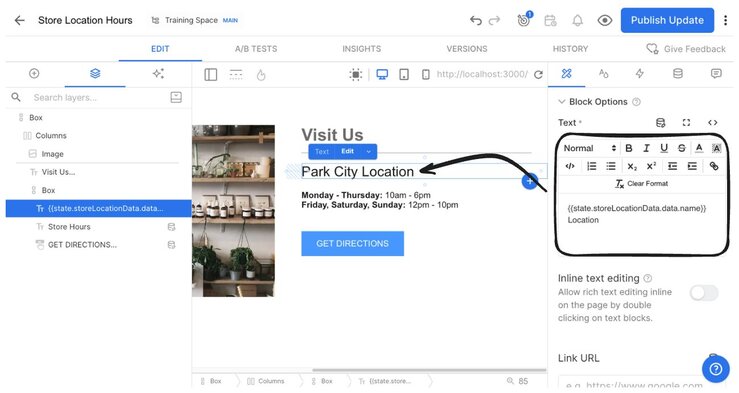Select mobile preview device
This screenshot has height=393, width=739.
(x=426, y=74)
